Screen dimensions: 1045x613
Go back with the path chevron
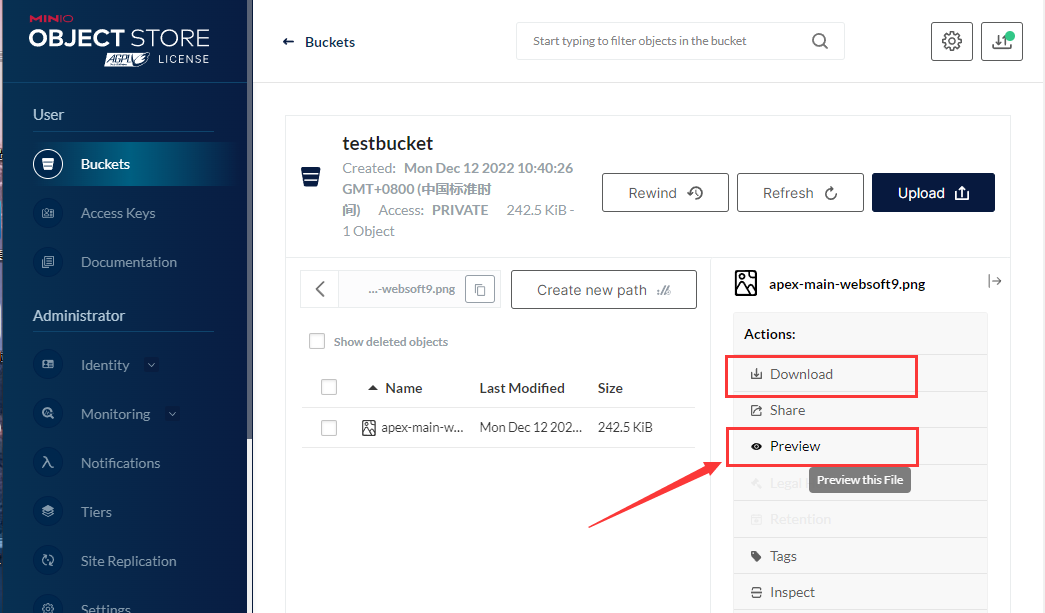(x=320, y=289)
